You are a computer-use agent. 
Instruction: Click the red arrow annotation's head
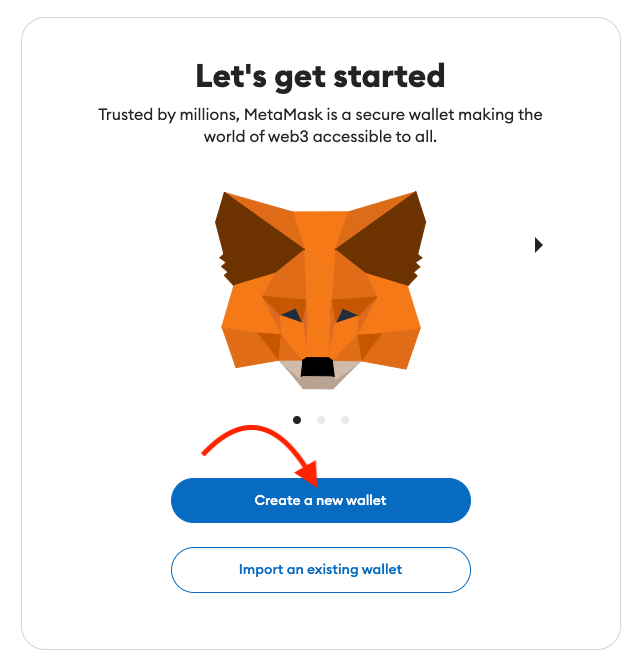point(308,473)
